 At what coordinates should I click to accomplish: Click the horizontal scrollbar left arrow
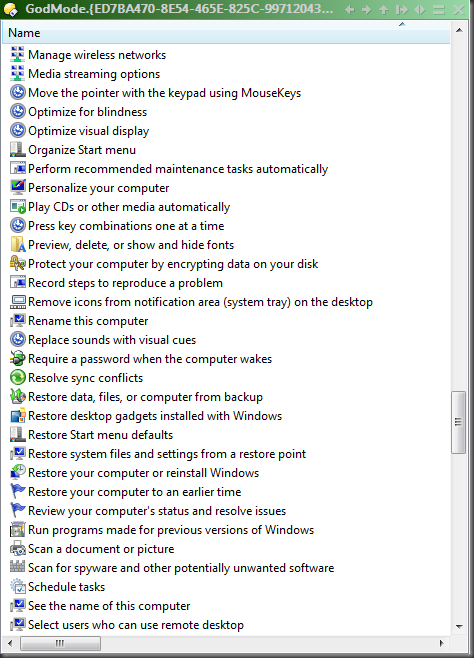coord(10,643)
